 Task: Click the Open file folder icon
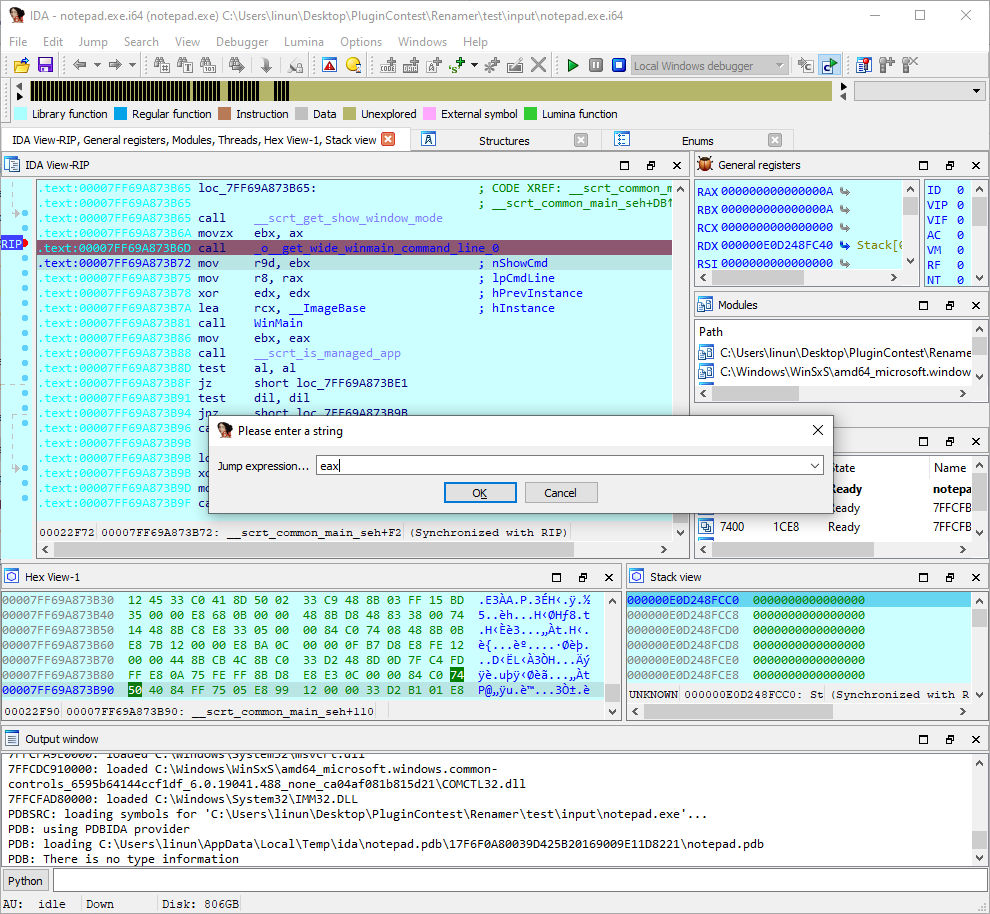point(21,65)
